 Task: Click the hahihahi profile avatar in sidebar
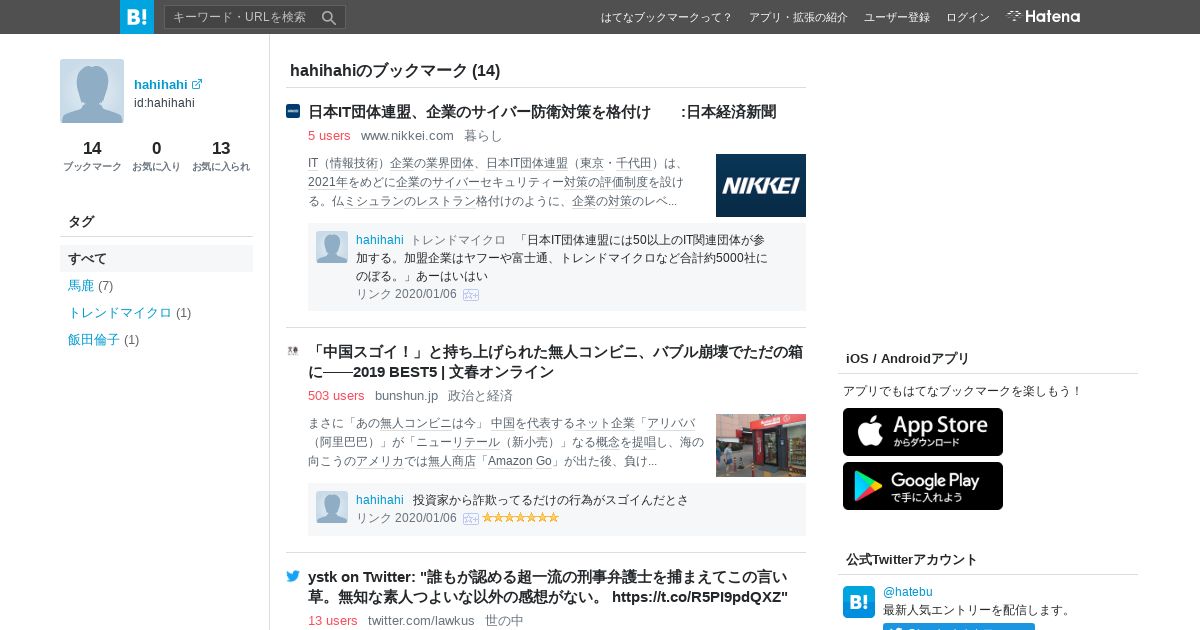[x=92, y=91]
